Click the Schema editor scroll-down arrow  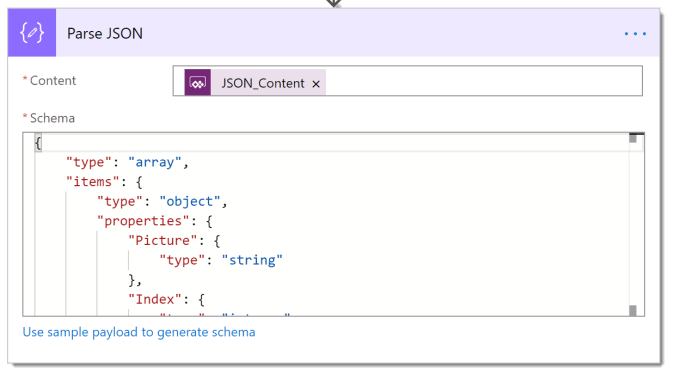[633, 310]
